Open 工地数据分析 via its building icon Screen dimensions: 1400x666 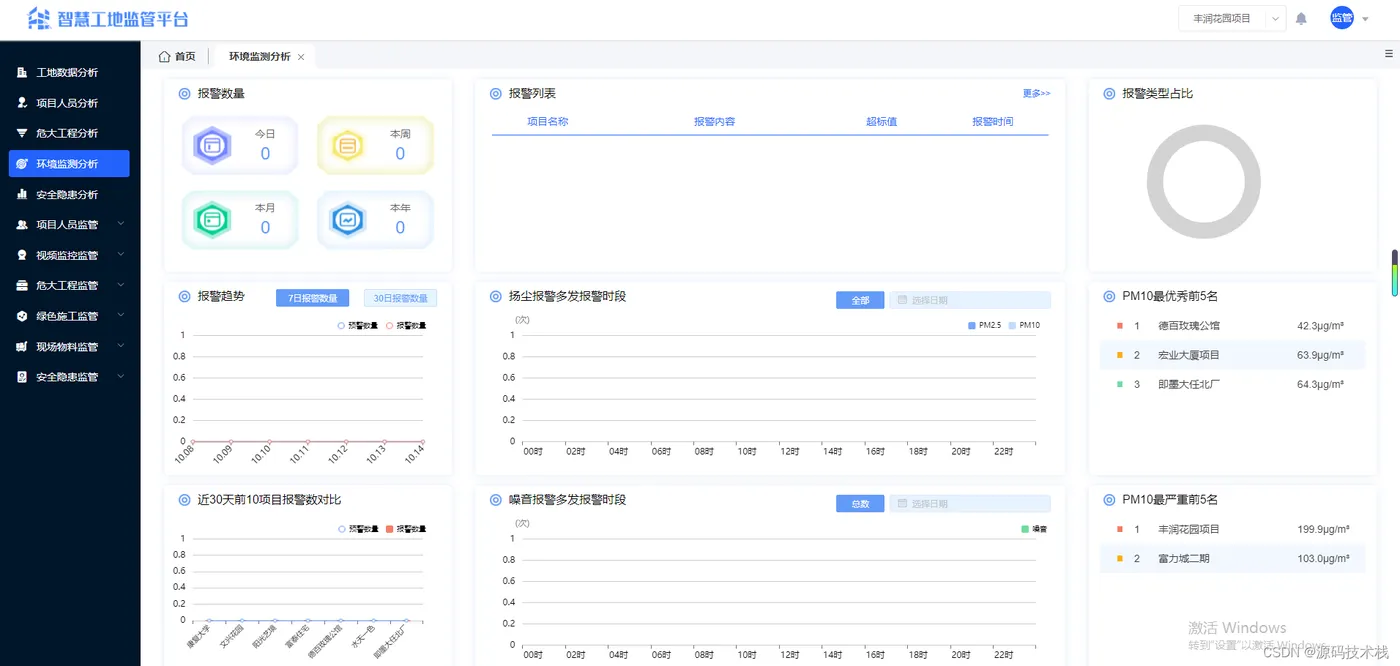tap(22, 72)
